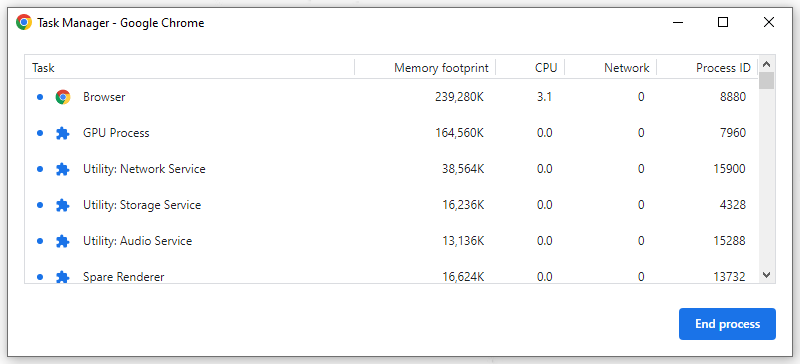Click the End process button
Image resolution: width=800 pixels, height=364 pixels.
coord(727,324)
